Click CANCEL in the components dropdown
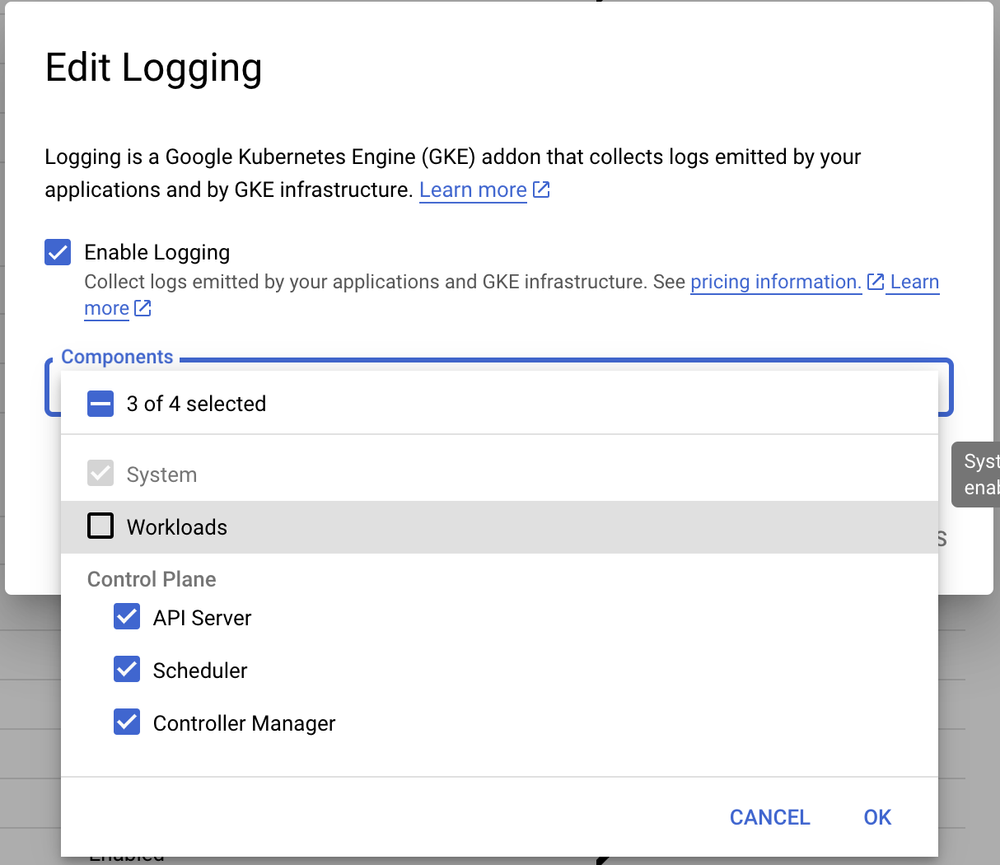 point(770,817)
